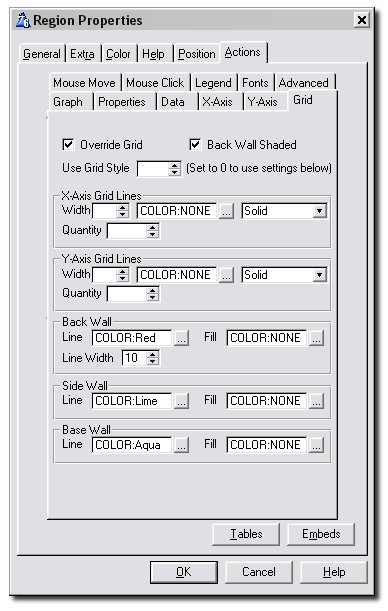This screenshot has width=388, height=611.
Task: Browse Back Wall Fill color
Action: (316, 338)
